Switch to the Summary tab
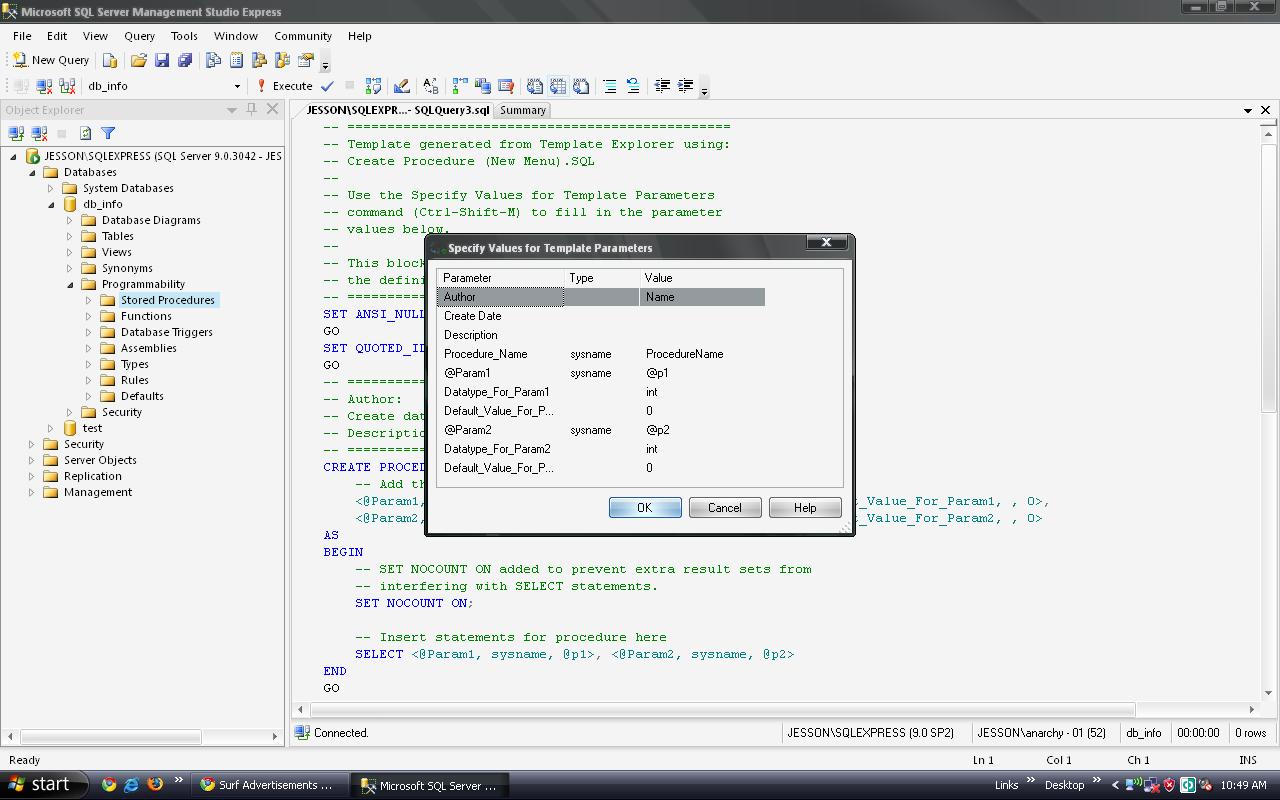 coord(522,110)
